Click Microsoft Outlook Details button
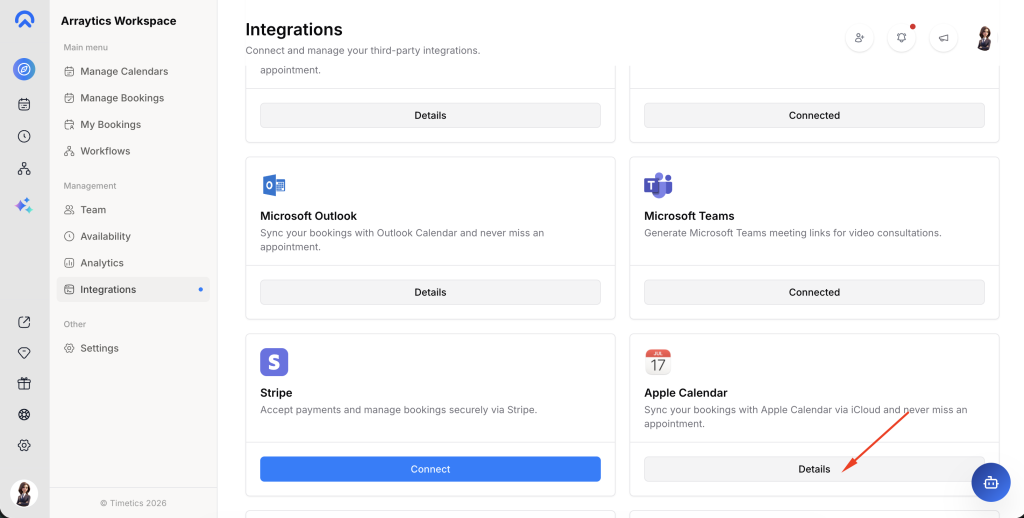This screenshot has height=518, width=1024. (430, 292)
